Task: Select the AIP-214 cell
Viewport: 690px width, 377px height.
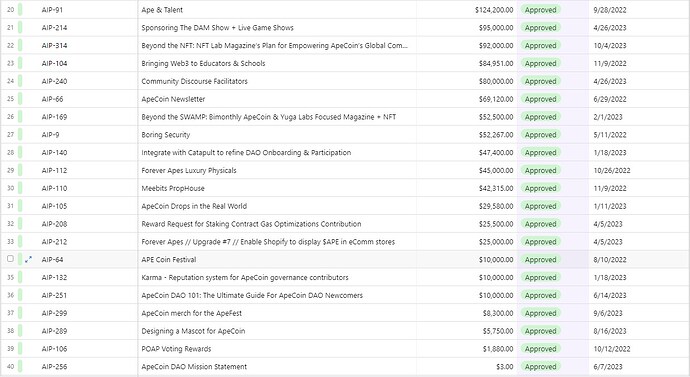Action: pos(54,28)
